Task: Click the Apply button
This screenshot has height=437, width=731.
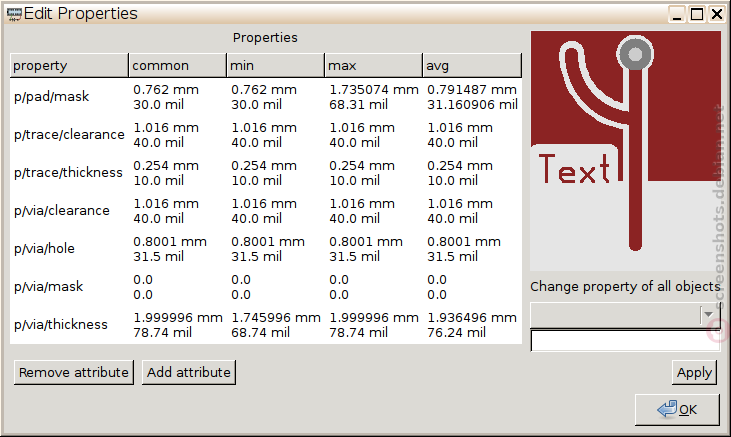Action: [x=694, y=372]
